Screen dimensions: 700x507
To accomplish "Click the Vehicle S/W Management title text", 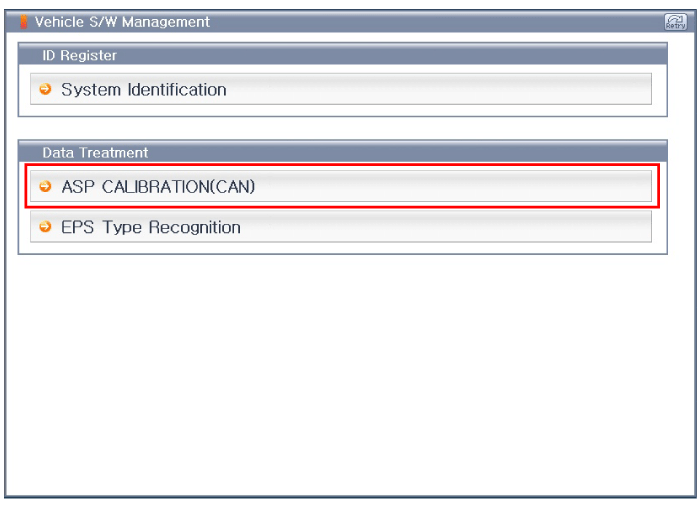I will (122, 22).
